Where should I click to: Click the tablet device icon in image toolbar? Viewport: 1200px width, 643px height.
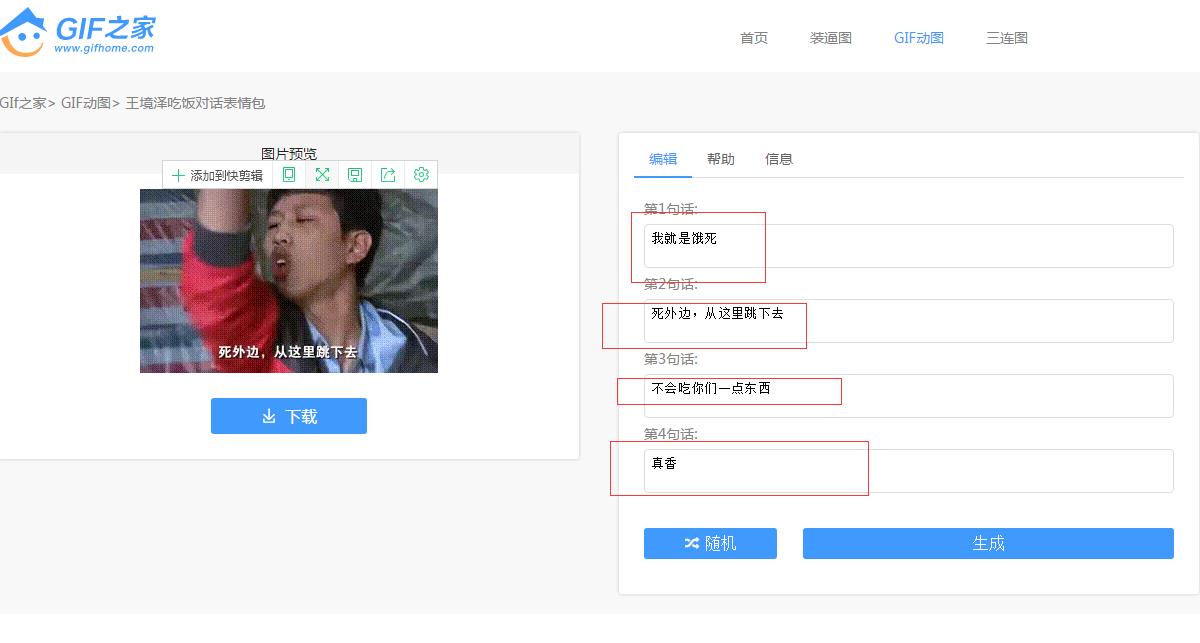(289, 175)
